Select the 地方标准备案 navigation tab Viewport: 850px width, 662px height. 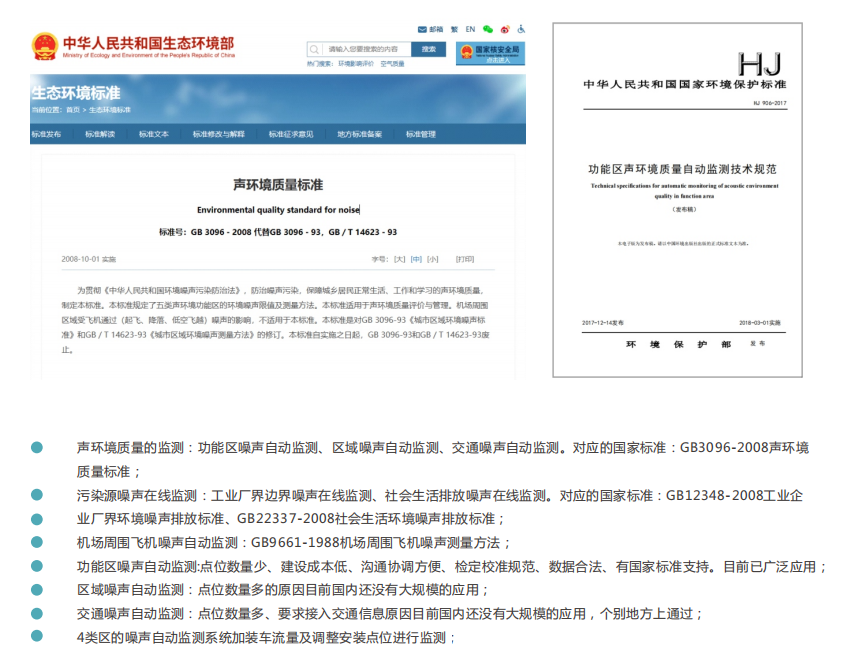coord(359,134)
